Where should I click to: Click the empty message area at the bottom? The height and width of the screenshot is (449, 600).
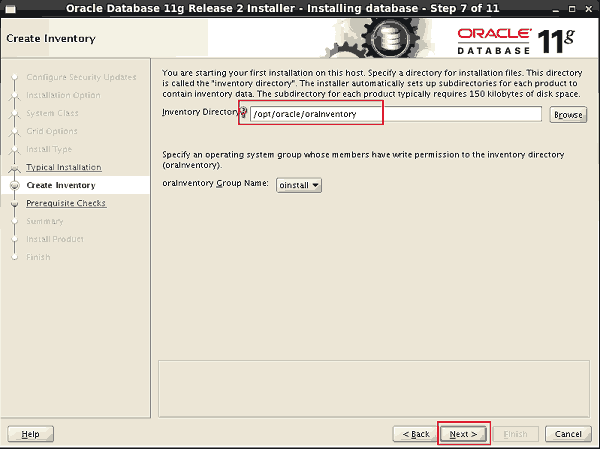coord(374,389)
